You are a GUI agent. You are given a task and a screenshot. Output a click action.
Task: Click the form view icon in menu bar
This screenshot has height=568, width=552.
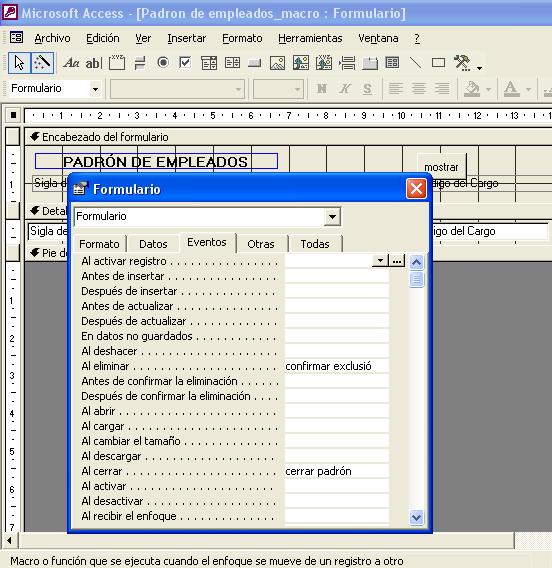[16, 37]
